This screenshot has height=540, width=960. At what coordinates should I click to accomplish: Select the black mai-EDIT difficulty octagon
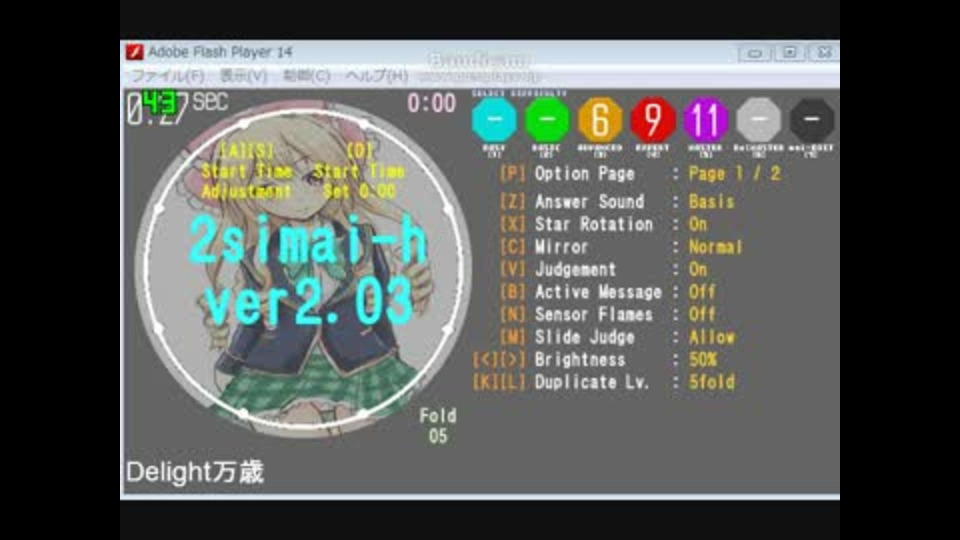(x=811, y=119)
